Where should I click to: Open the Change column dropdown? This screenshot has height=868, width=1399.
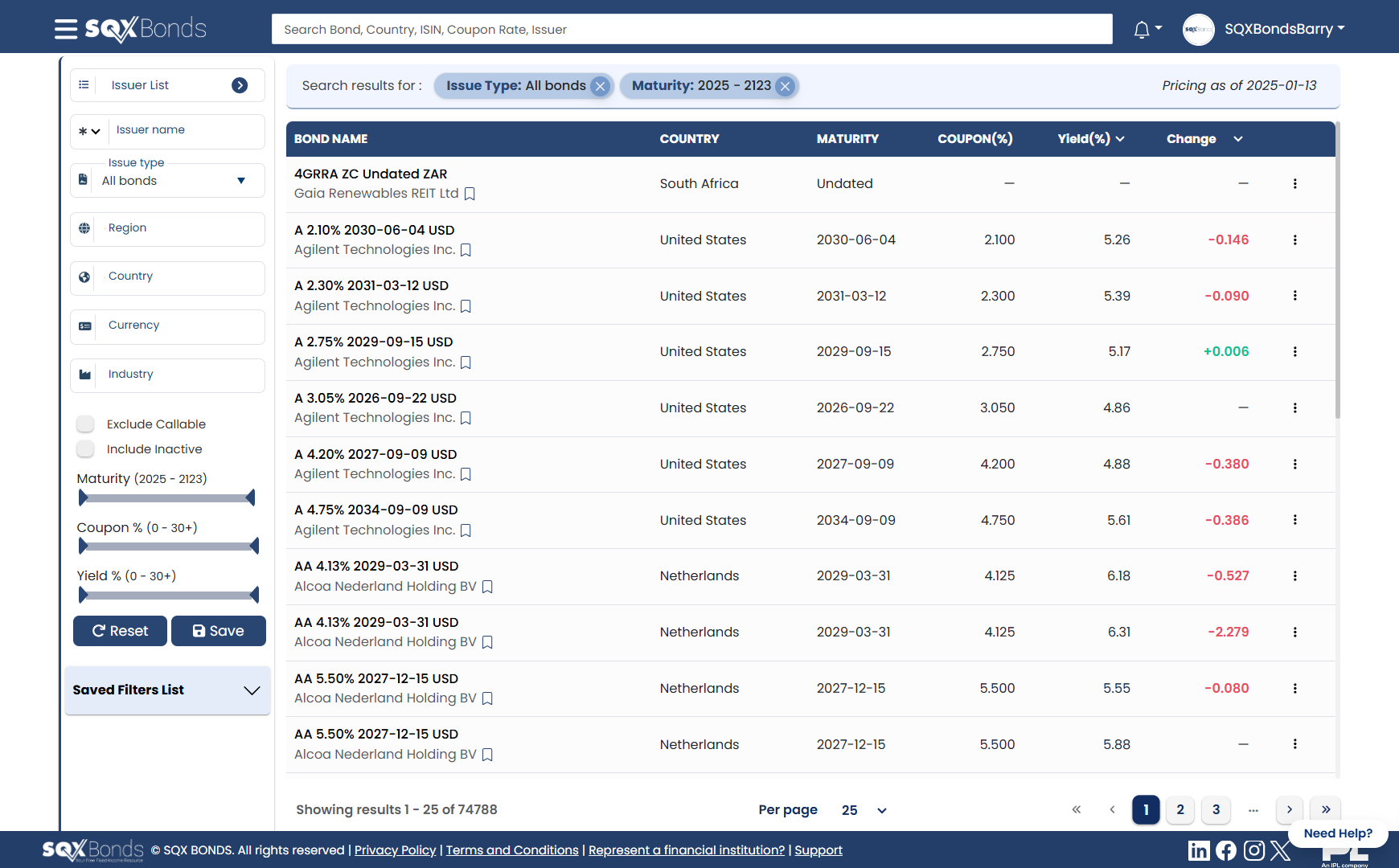coord(1238,139)
